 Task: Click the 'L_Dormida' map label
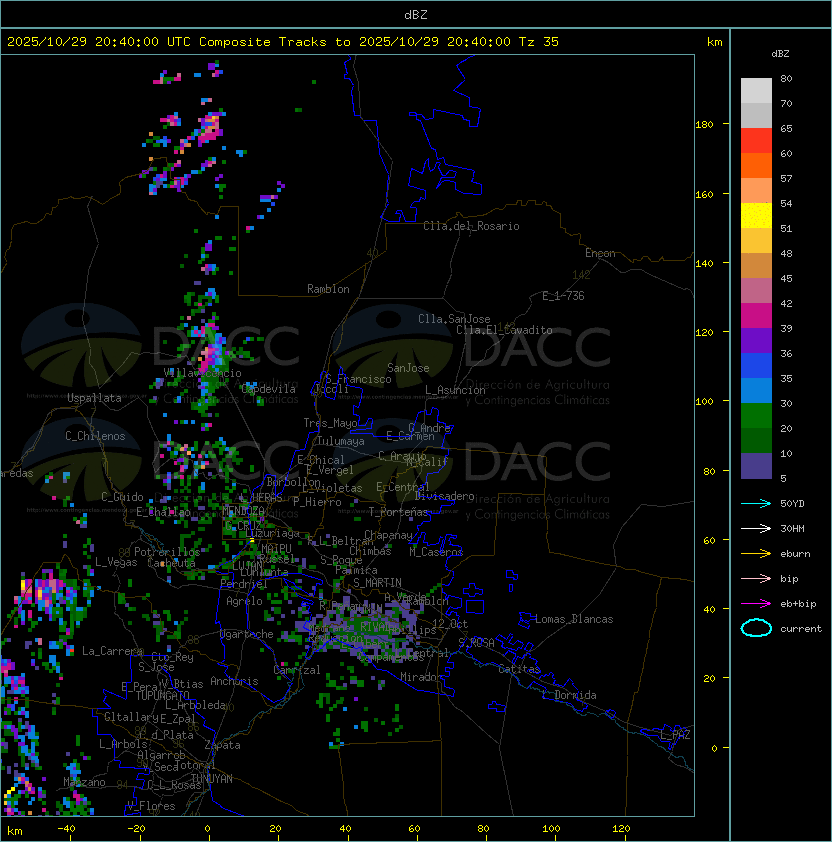(569, 695)
